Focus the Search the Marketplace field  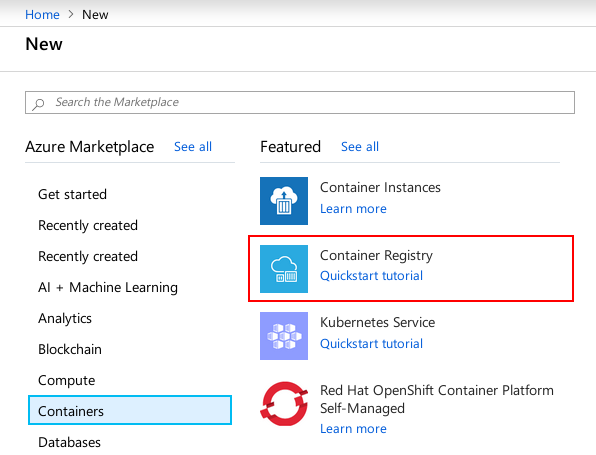(300, 102)
